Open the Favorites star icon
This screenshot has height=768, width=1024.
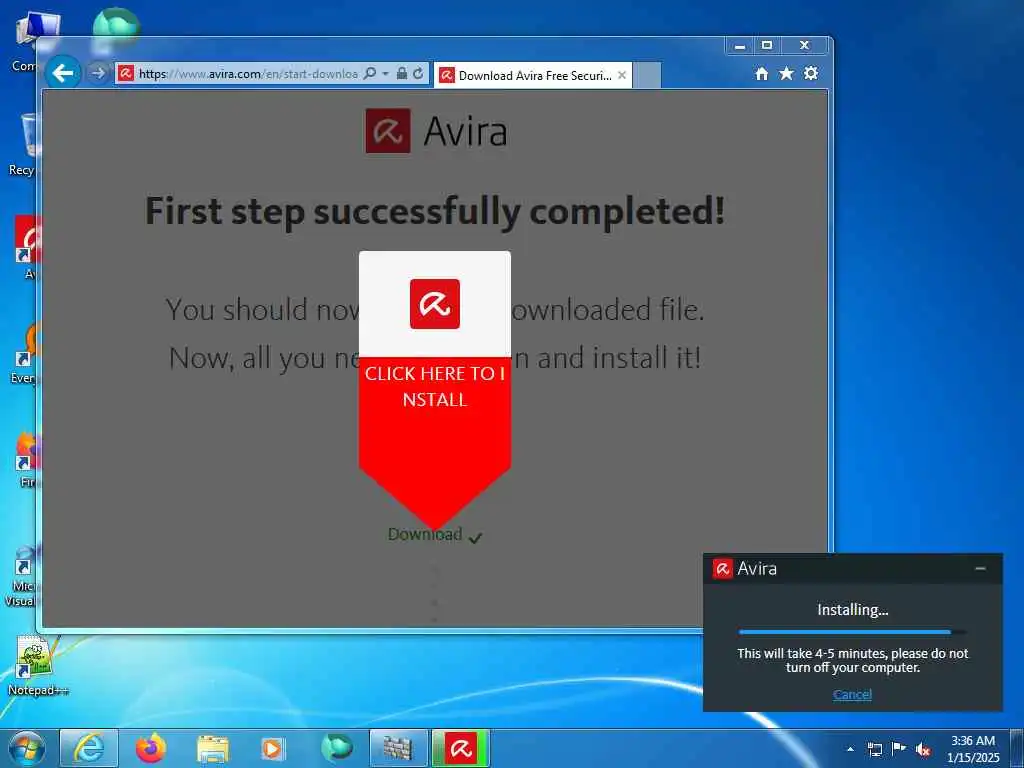pyautogui.click(x=786, y=74)
